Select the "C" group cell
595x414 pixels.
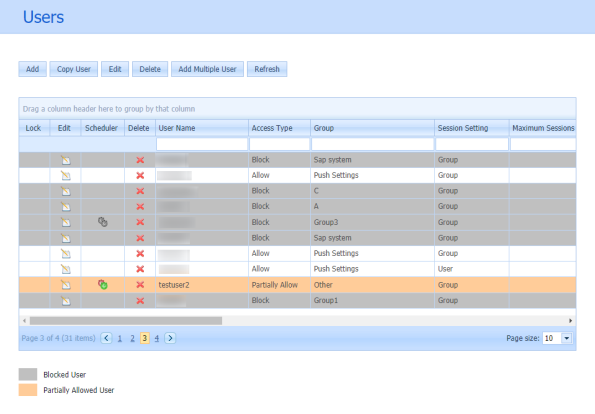click(x=372, y=191)
